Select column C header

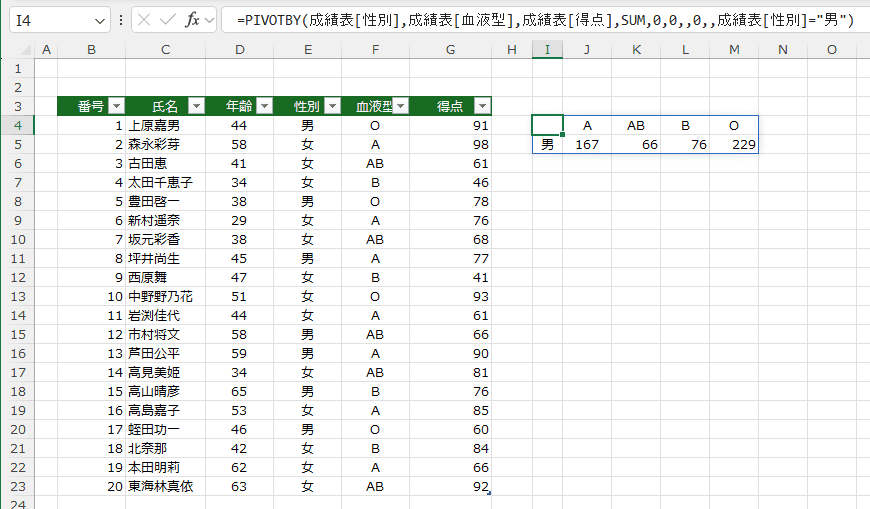[x=165, y=50]
